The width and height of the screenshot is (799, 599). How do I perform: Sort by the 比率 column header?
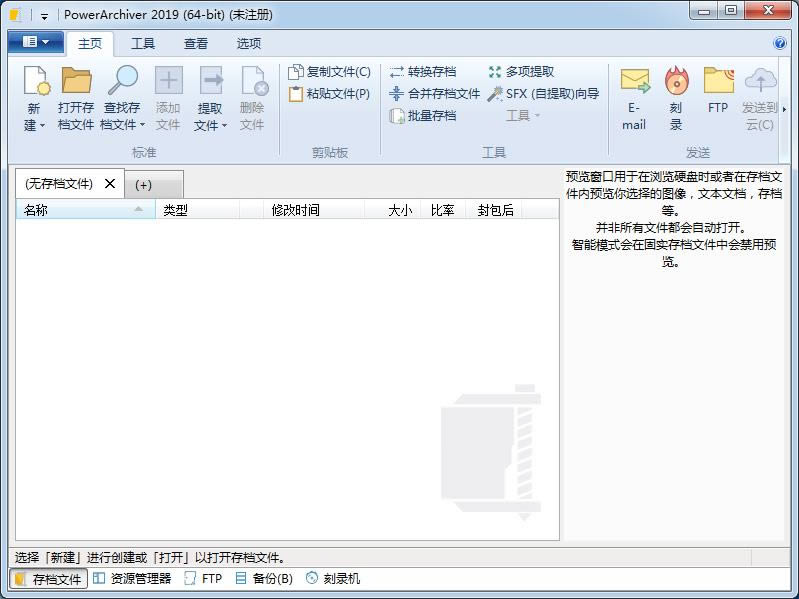pos(443,210)
